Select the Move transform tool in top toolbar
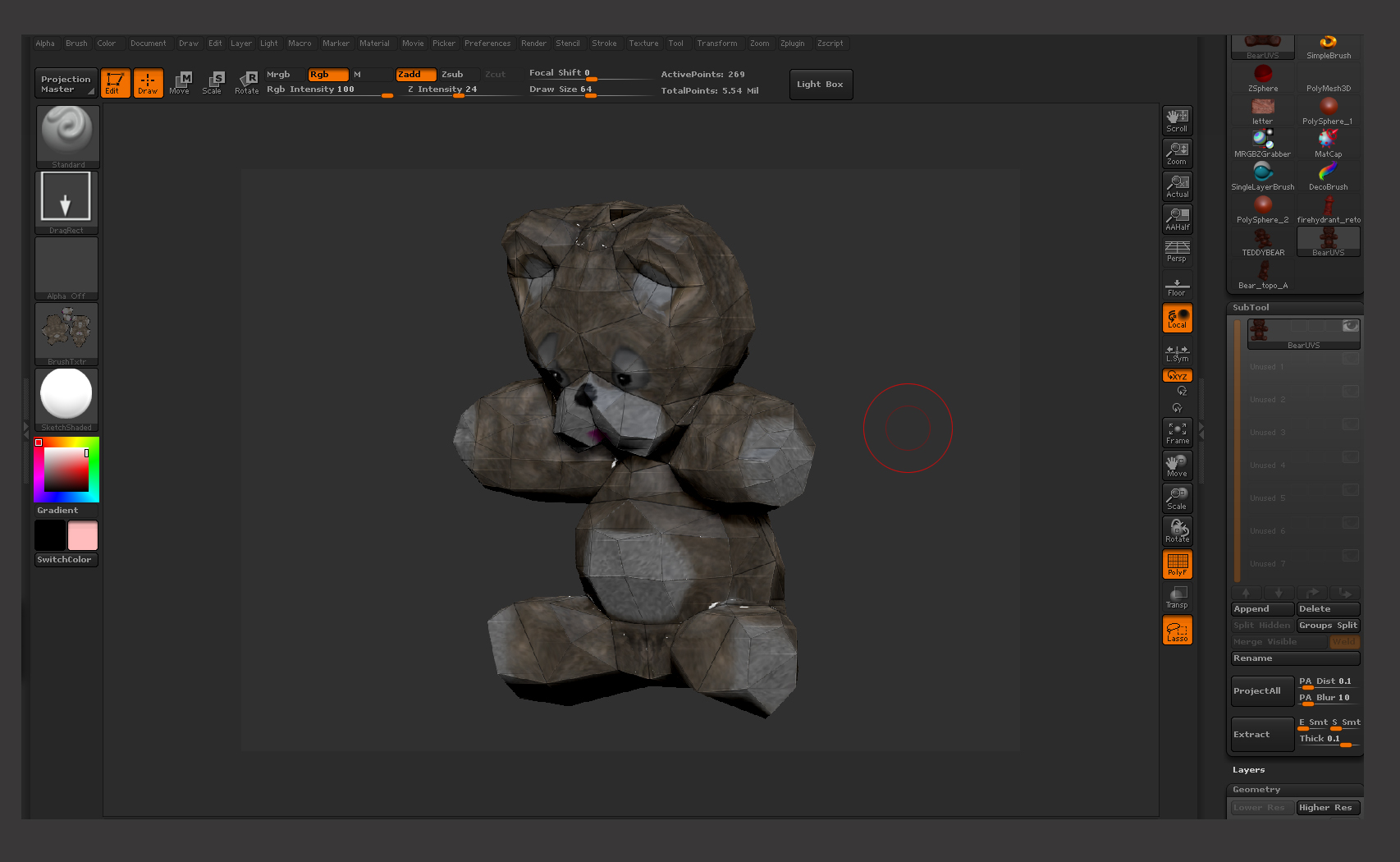The image size is (1400, 862). [x=180, y=83]
